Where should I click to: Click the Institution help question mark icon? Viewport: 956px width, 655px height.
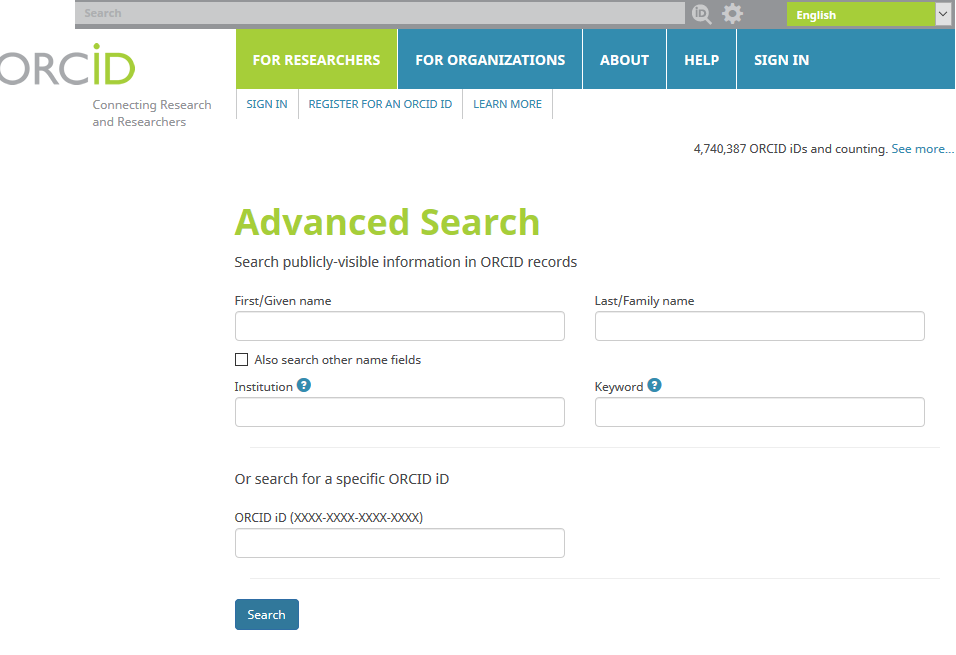click(304, 385)
